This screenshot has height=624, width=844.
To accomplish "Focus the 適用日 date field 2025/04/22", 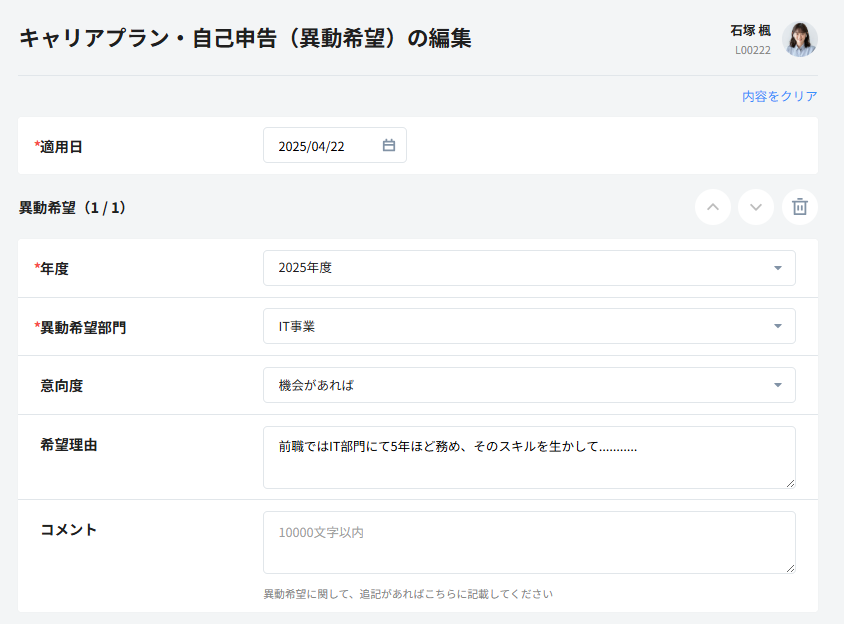I will 320,146.
